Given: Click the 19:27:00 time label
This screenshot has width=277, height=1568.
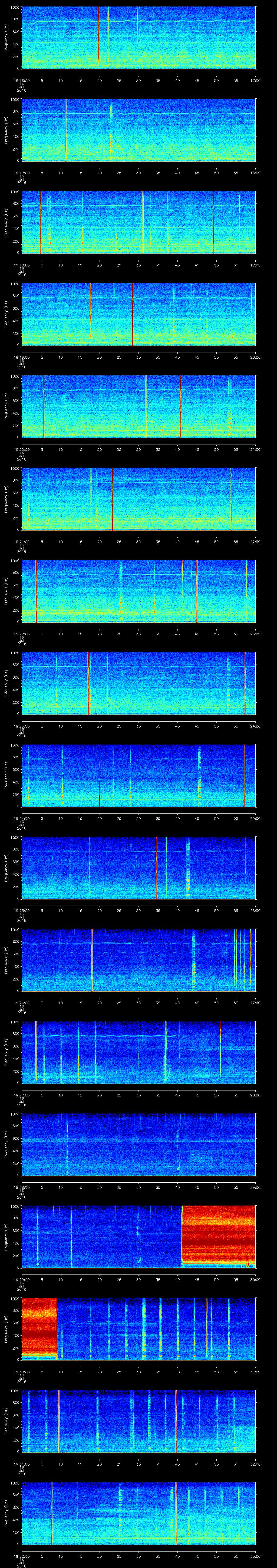Looking at the screenshot, I should (x=21, y=1095).
